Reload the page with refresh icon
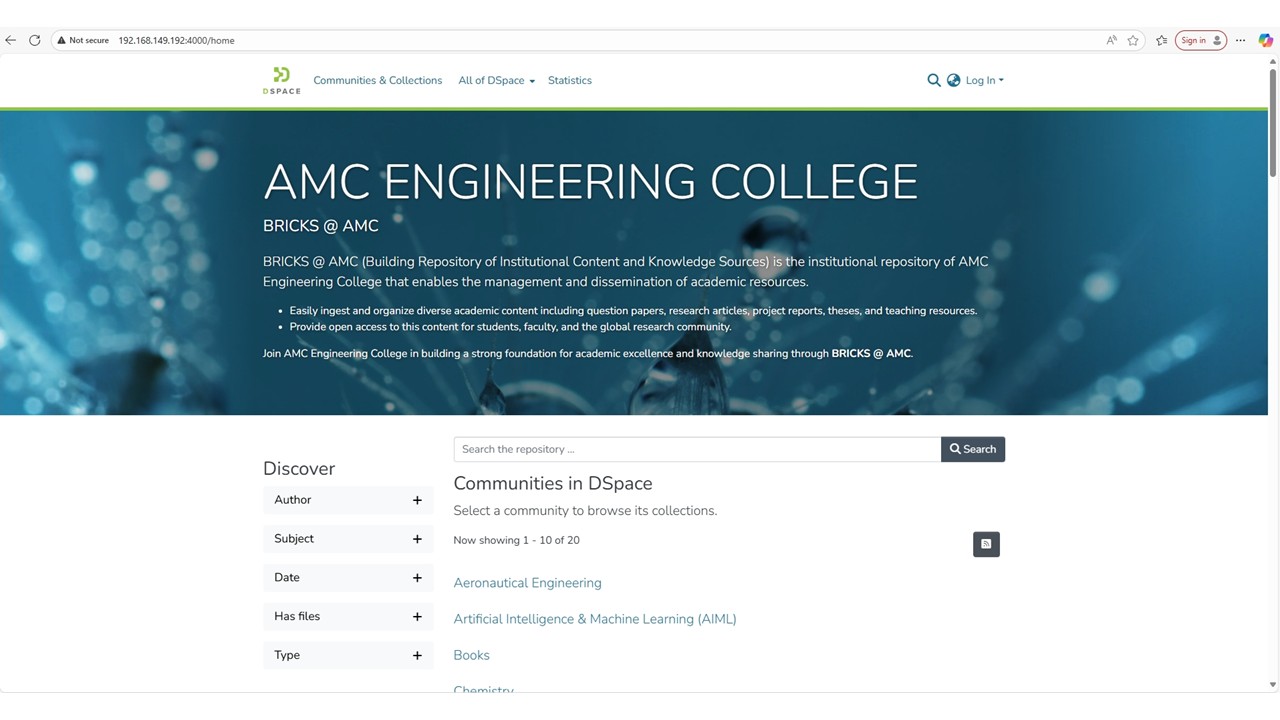The width and height of the screenshot is (1280, 720). [34, 40]
